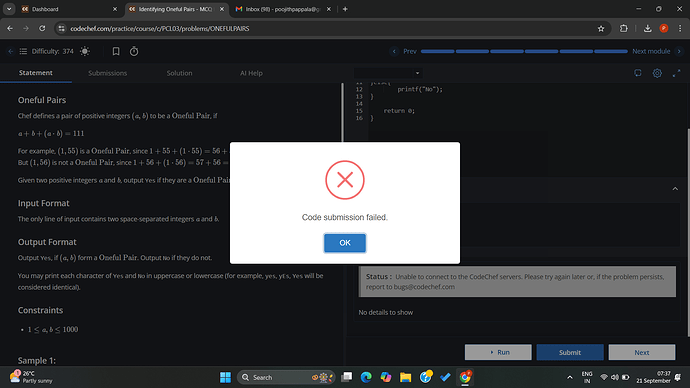Image resolution: width=690 pixels, height=388 pixels.
Task: Click the status message about CodeChef servers
Action: pyautogui.click(x=518, y=282)
